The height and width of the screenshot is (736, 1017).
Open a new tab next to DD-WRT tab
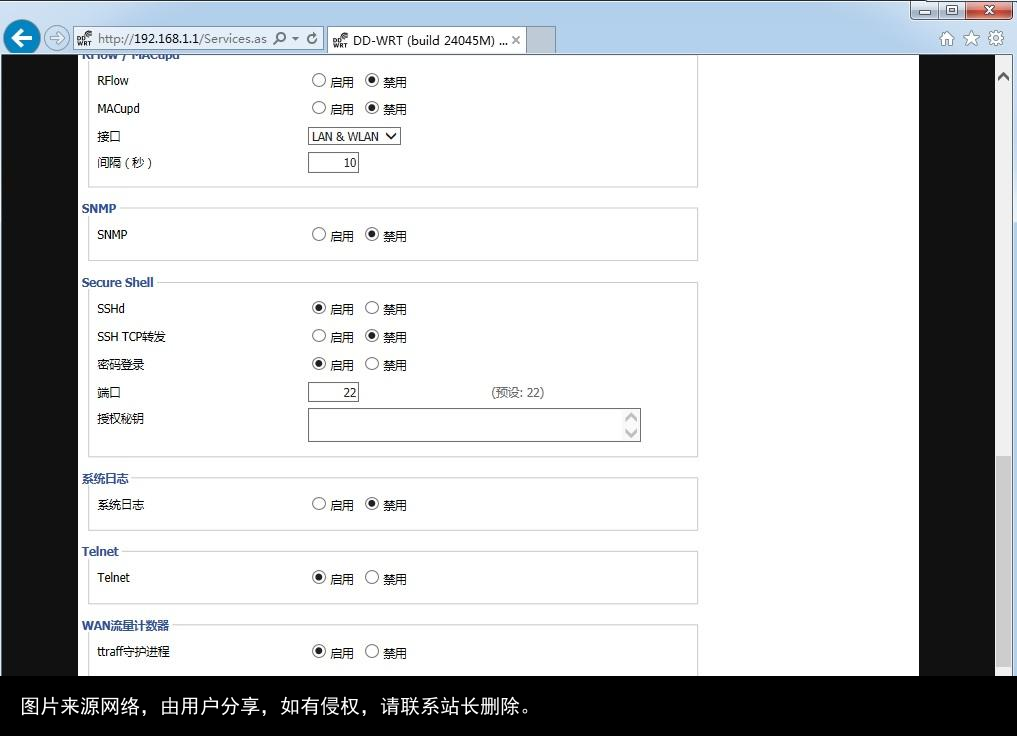[540, 41]
